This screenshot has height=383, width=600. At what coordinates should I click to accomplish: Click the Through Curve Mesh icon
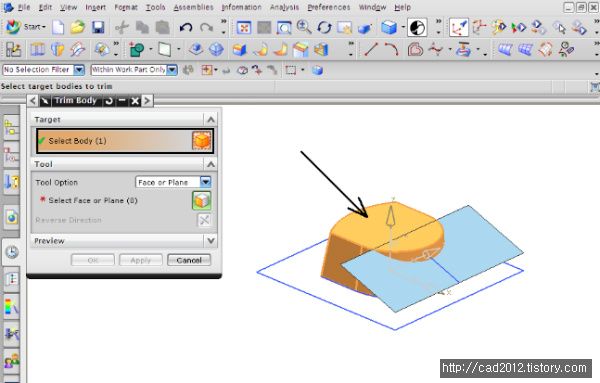525,49
